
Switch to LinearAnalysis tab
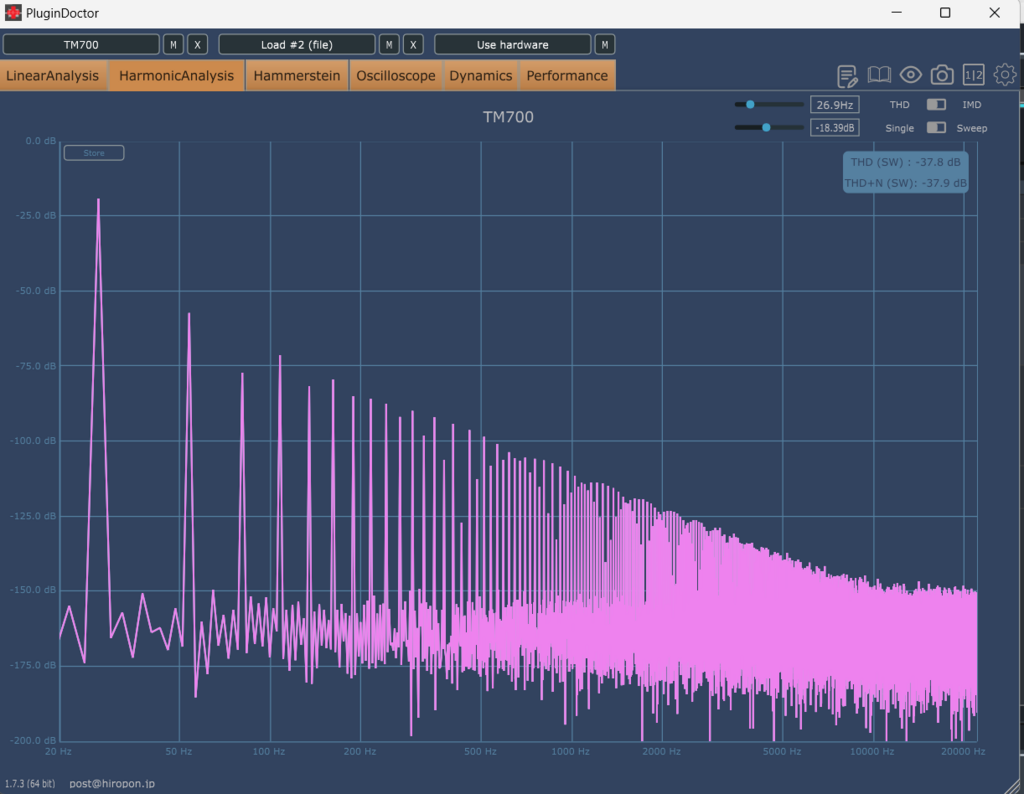click(53, 76)
